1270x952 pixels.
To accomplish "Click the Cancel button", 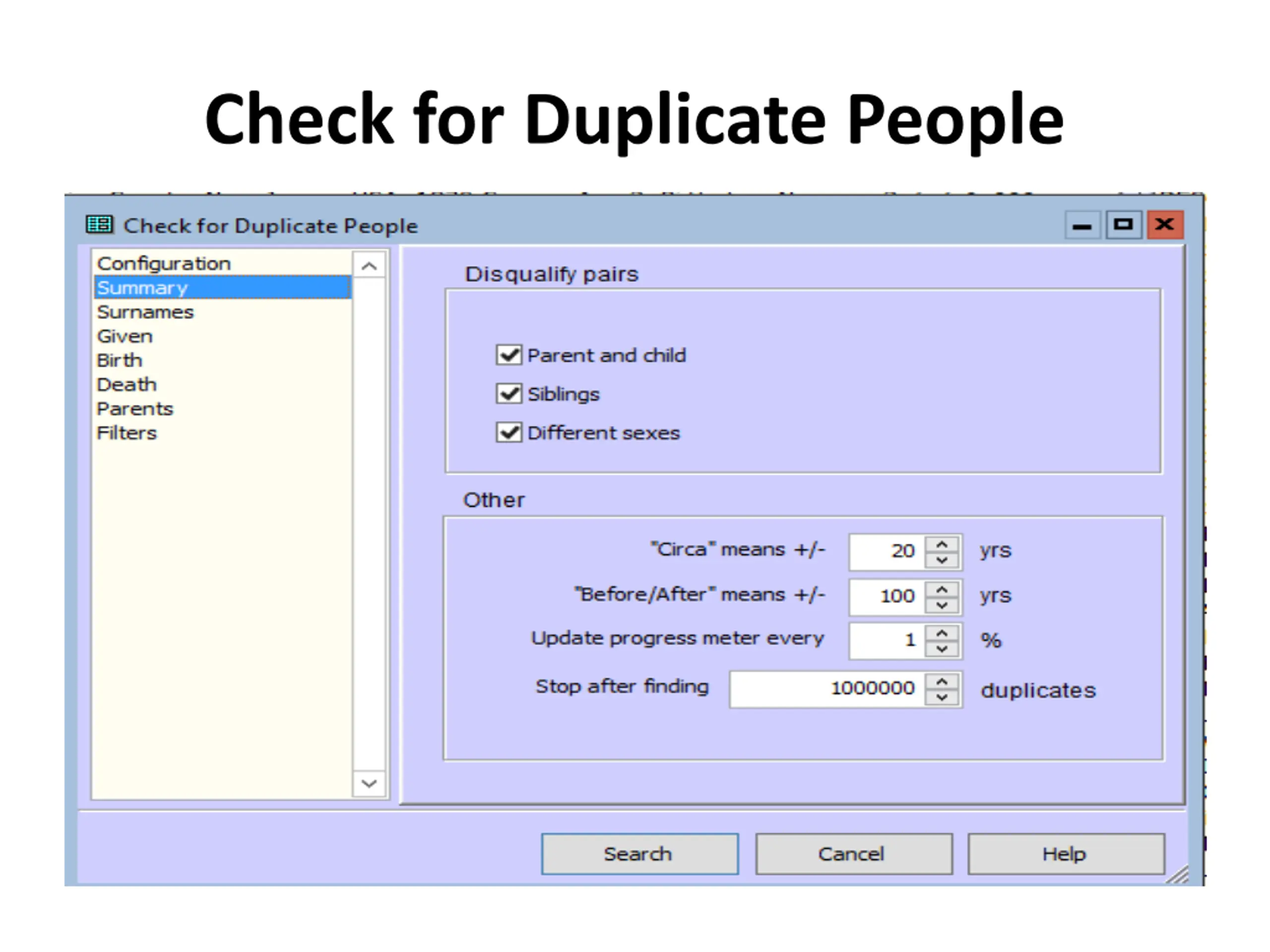I will point(854,854).
